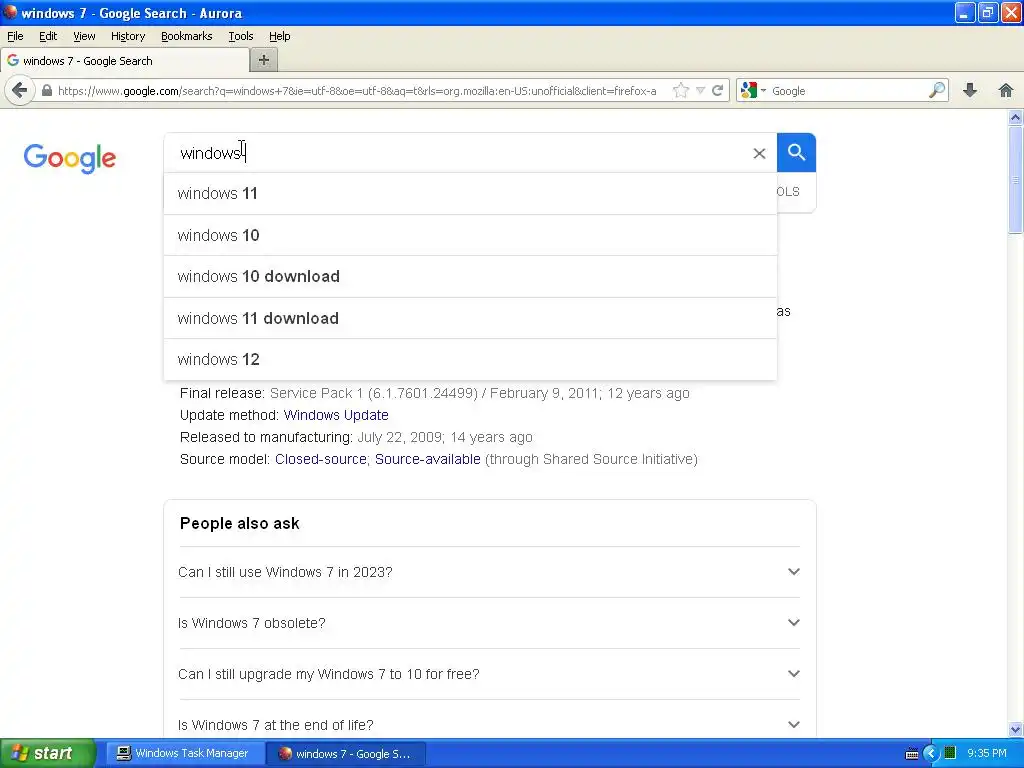Viewport: 1024px width, 768px height.
Task: Click the blue Google search button
Action: pos(796,152)
